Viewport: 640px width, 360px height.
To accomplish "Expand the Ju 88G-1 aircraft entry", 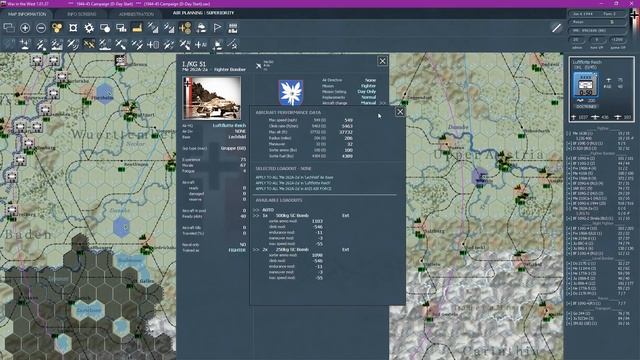I will (569, 248).
